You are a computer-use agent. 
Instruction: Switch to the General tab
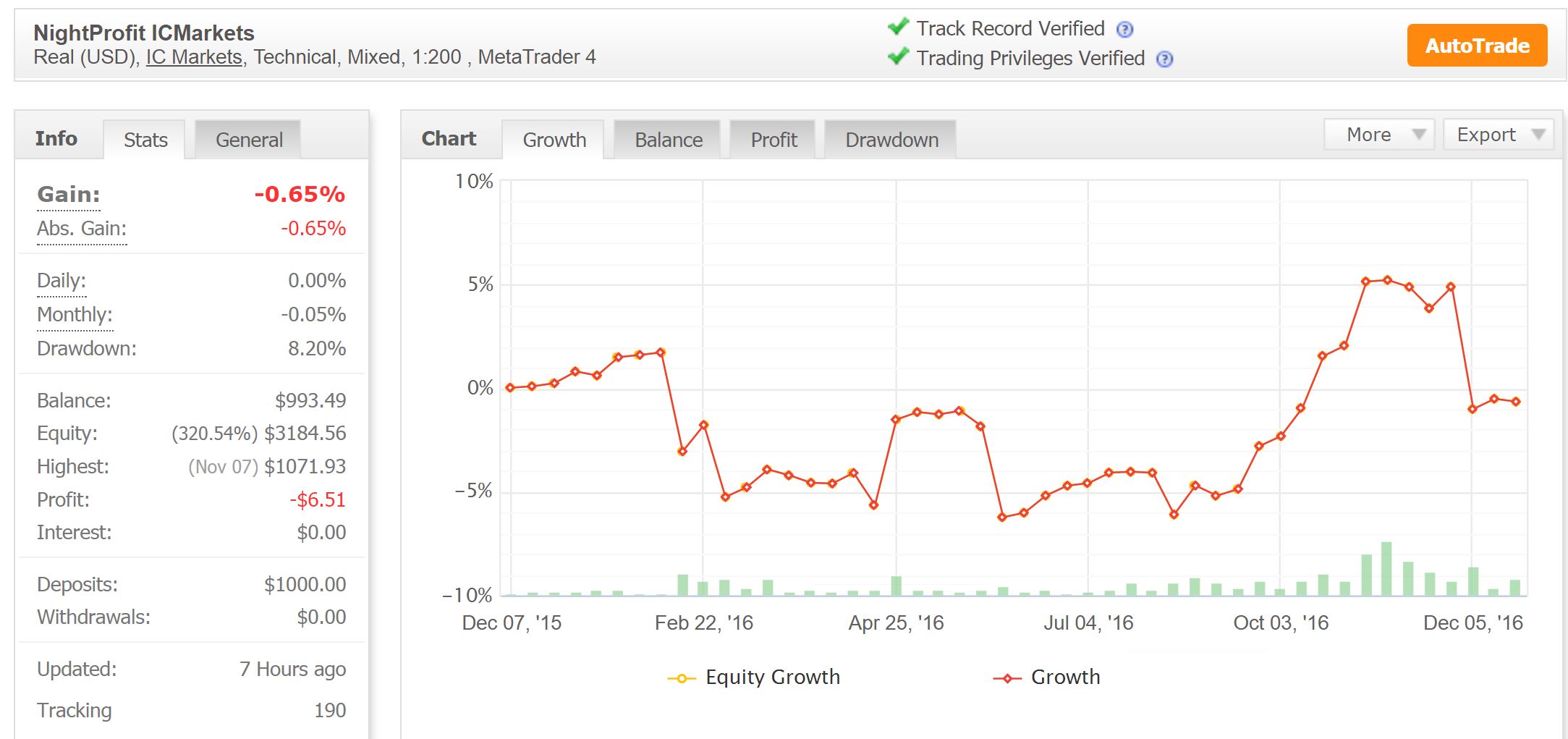249,140
